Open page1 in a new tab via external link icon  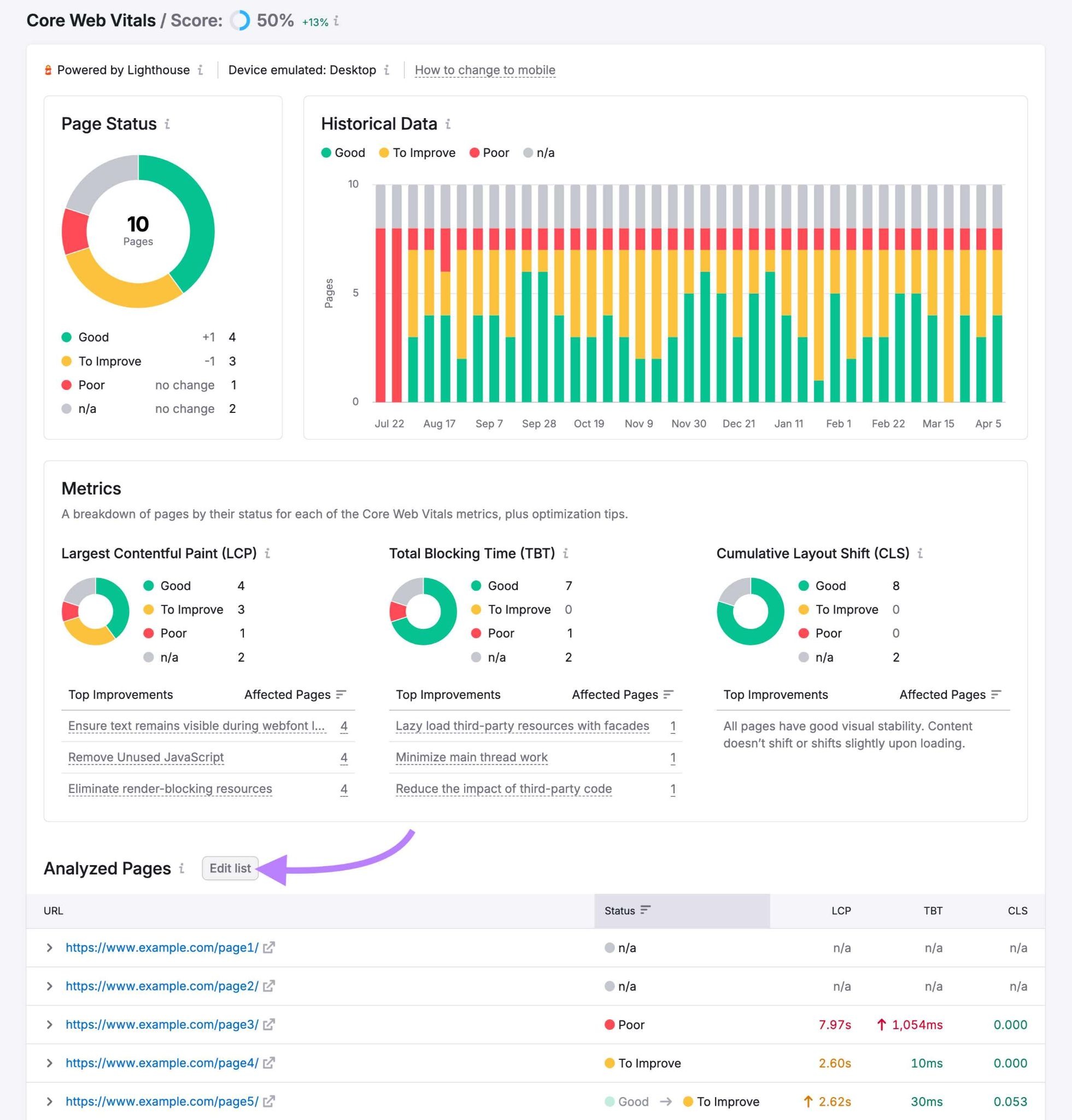coord(268,947)
